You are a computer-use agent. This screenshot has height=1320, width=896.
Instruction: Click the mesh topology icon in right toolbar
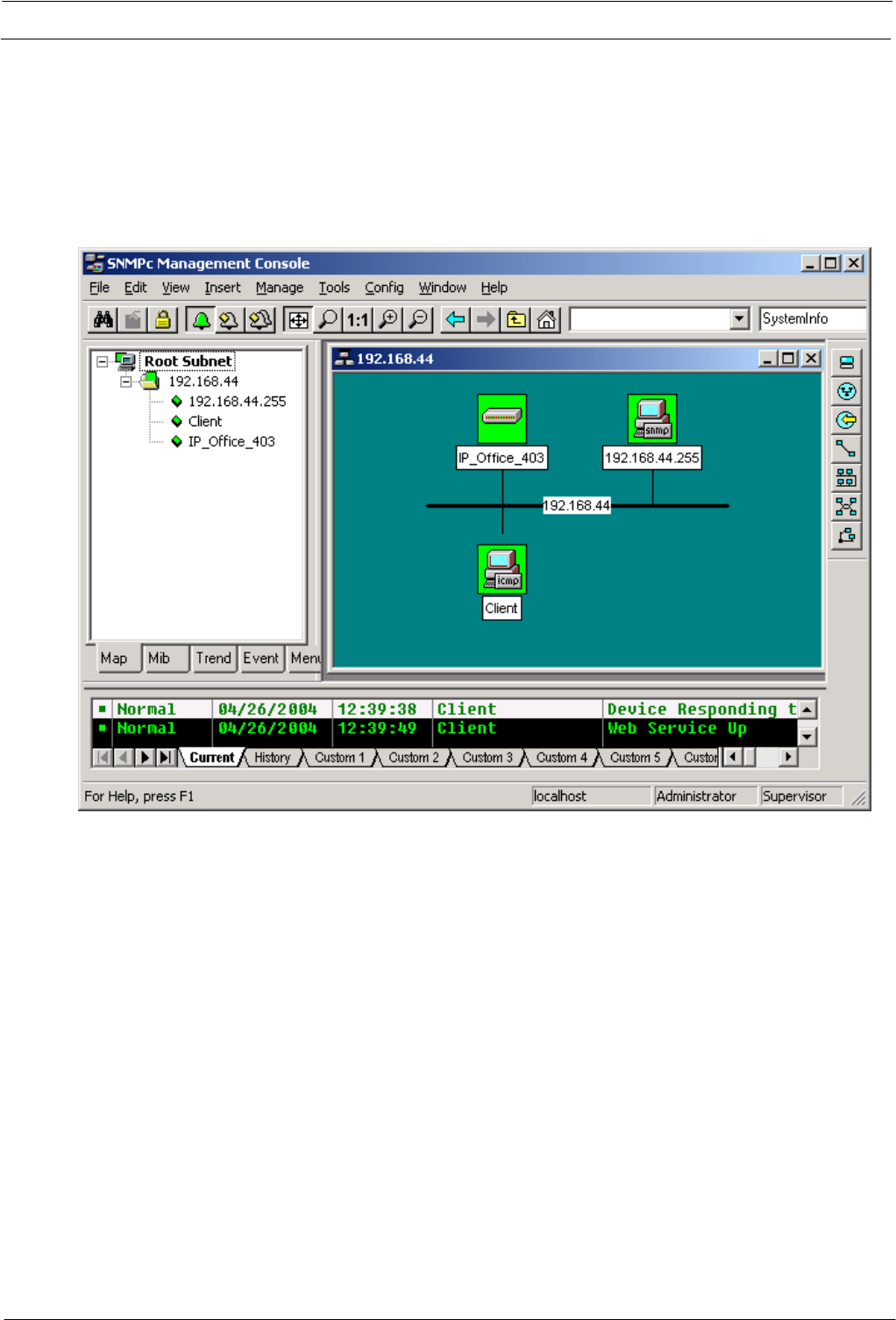[x=846, y=507]
